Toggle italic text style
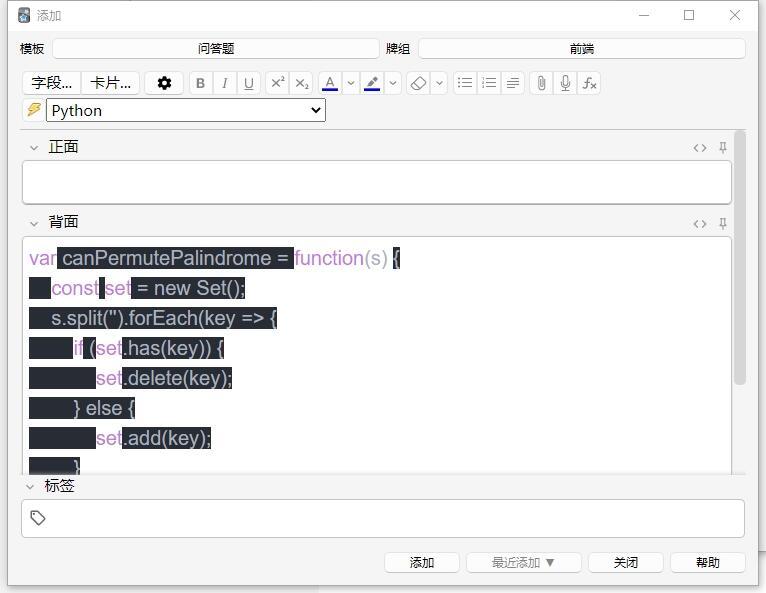 coord(224,83)
